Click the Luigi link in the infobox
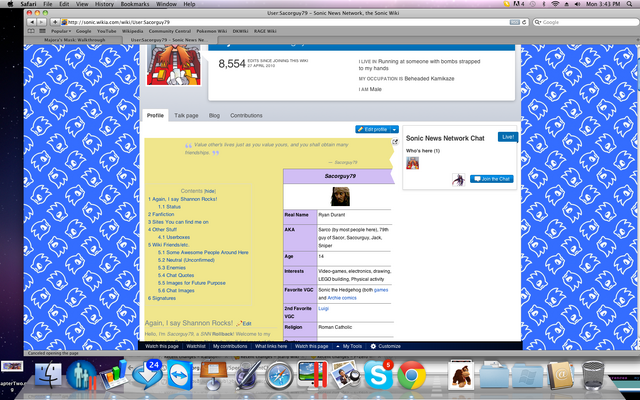The height and width of the screenshot is (400, 640). [x=323, y=309]
